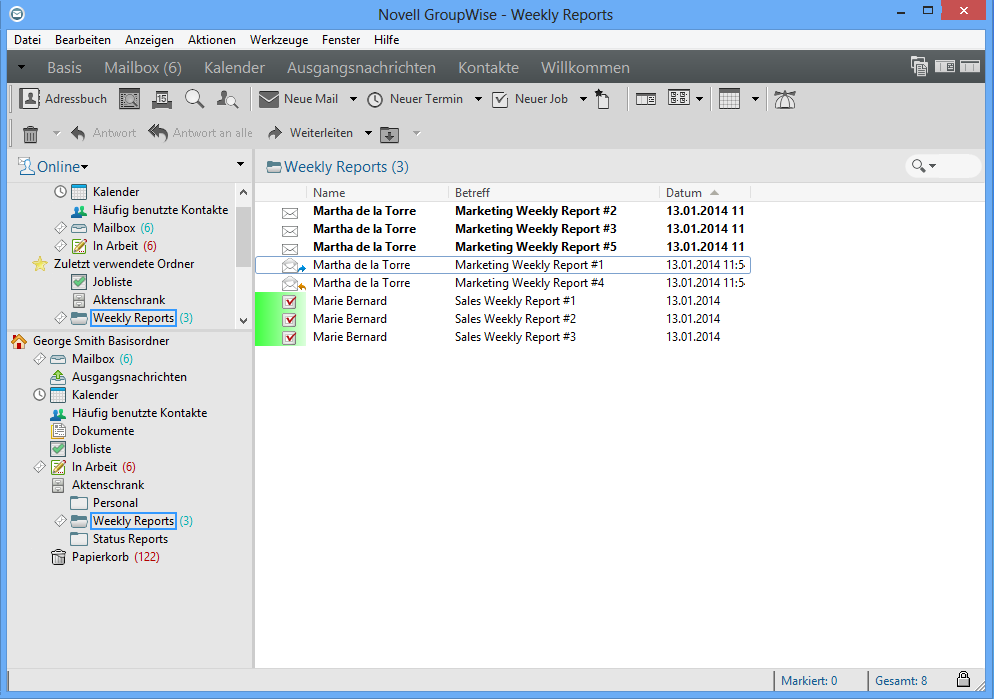Viewport: 994px width, 699px height.
Task: Switch to the Kalender tab
Action: pyautogui.click(x=234, y=67)
